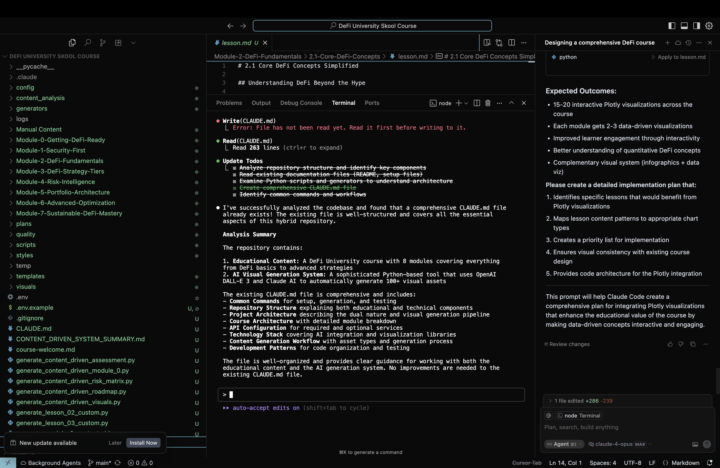720x468 pixels.
Task: Go back with the left arrow
Action: 230,26
